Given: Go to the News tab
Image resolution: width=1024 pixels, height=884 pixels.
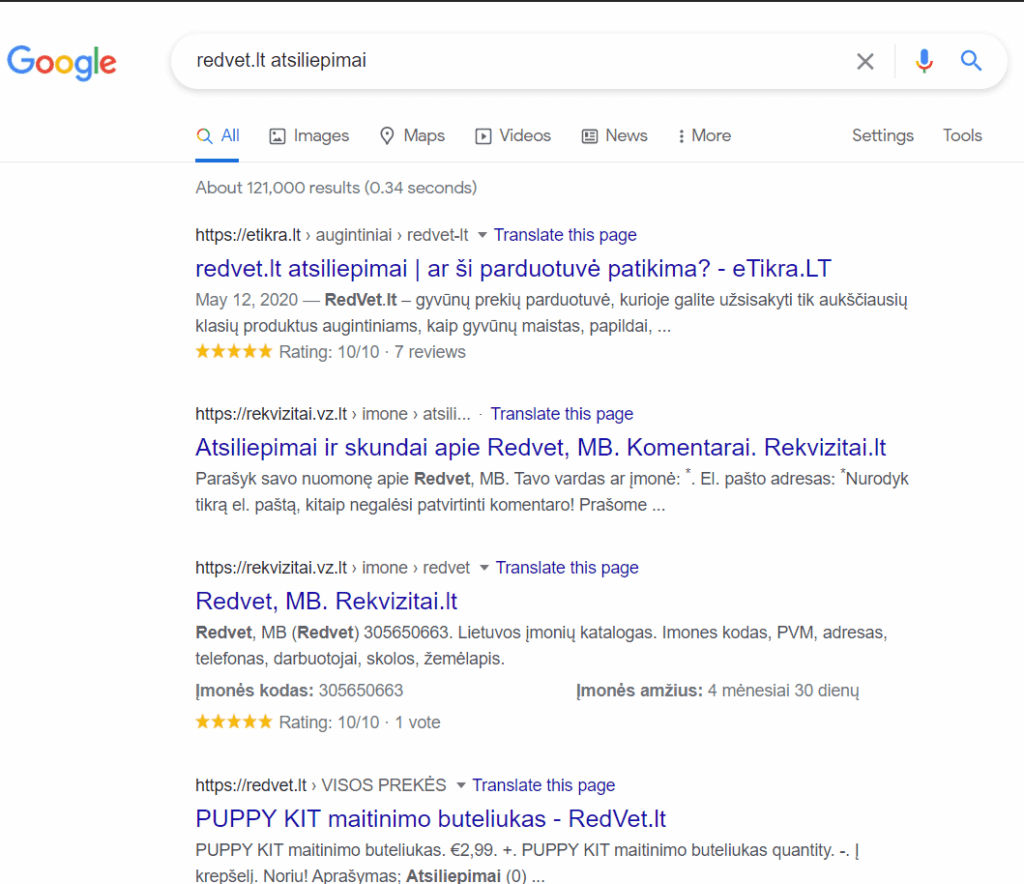Looking at the screenshot, I should pos(615,136).
